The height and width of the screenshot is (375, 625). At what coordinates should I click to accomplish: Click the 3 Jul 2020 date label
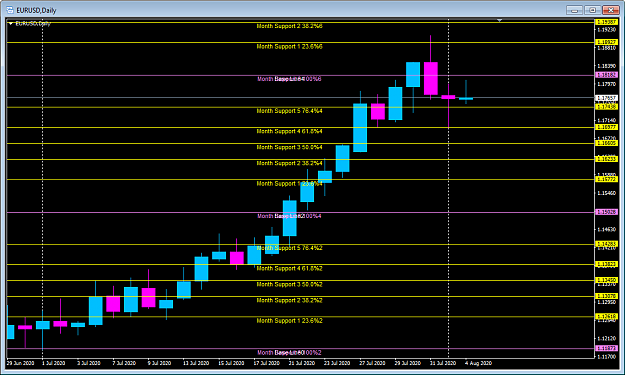88,363
